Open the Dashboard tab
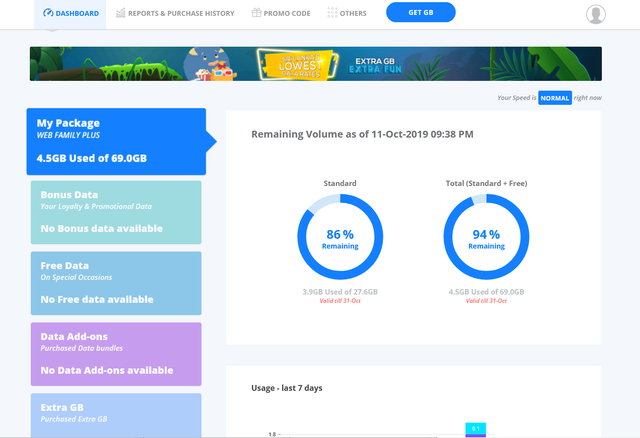 click(x=70, y=13)
